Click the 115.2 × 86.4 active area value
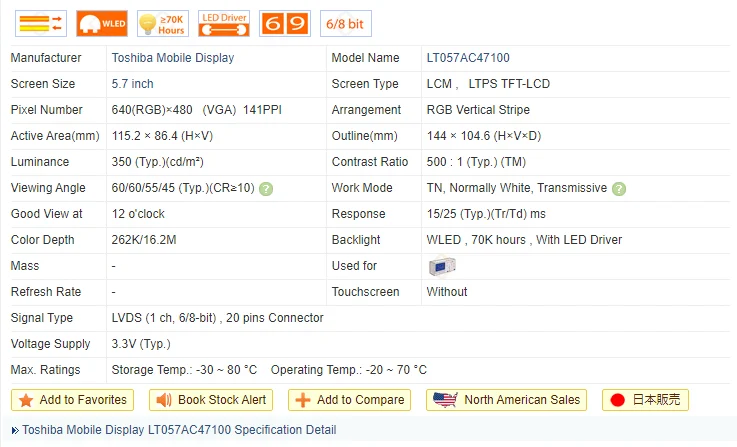Image resolution: width=737 pixels, height=447 pixels. click(x=162, y=136)
